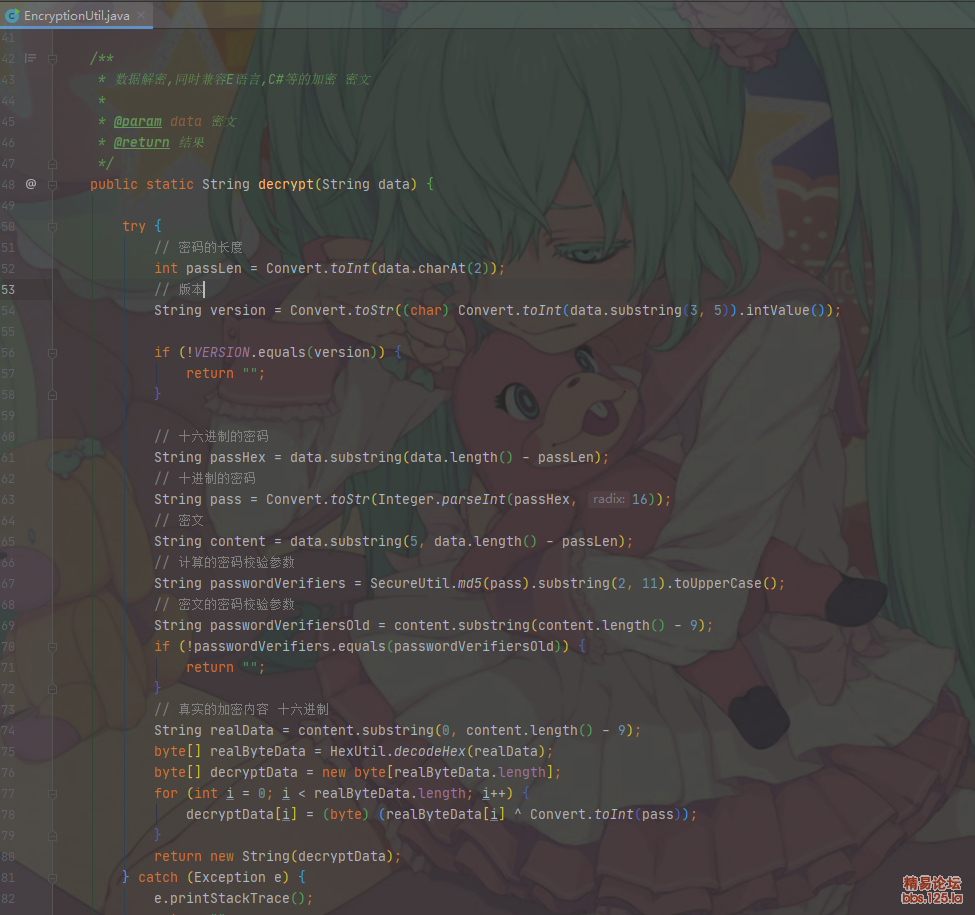Viewport: 975px width, 915px height.
Task: Collapse the for loop at line 77
Action: 52,794
